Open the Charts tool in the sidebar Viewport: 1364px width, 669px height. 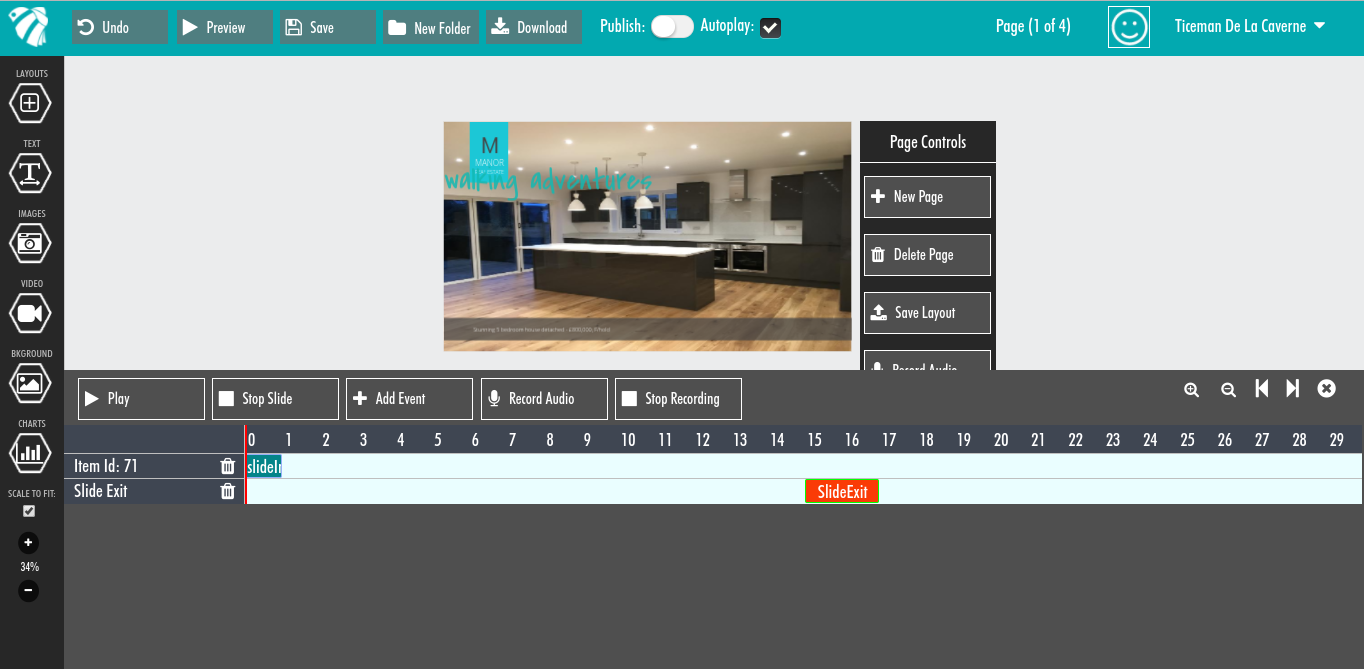(30, 453)
